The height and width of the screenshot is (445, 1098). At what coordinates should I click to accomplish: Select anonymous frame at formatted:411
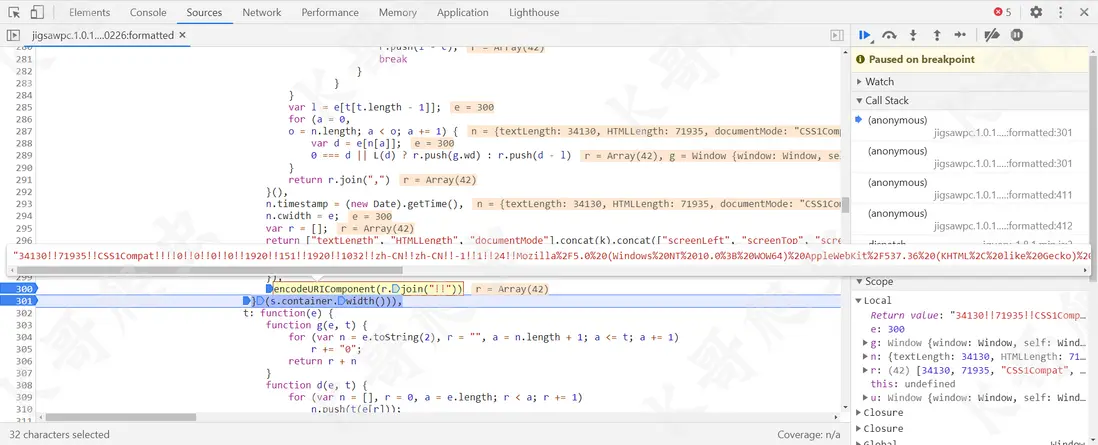tap(895, 182)
